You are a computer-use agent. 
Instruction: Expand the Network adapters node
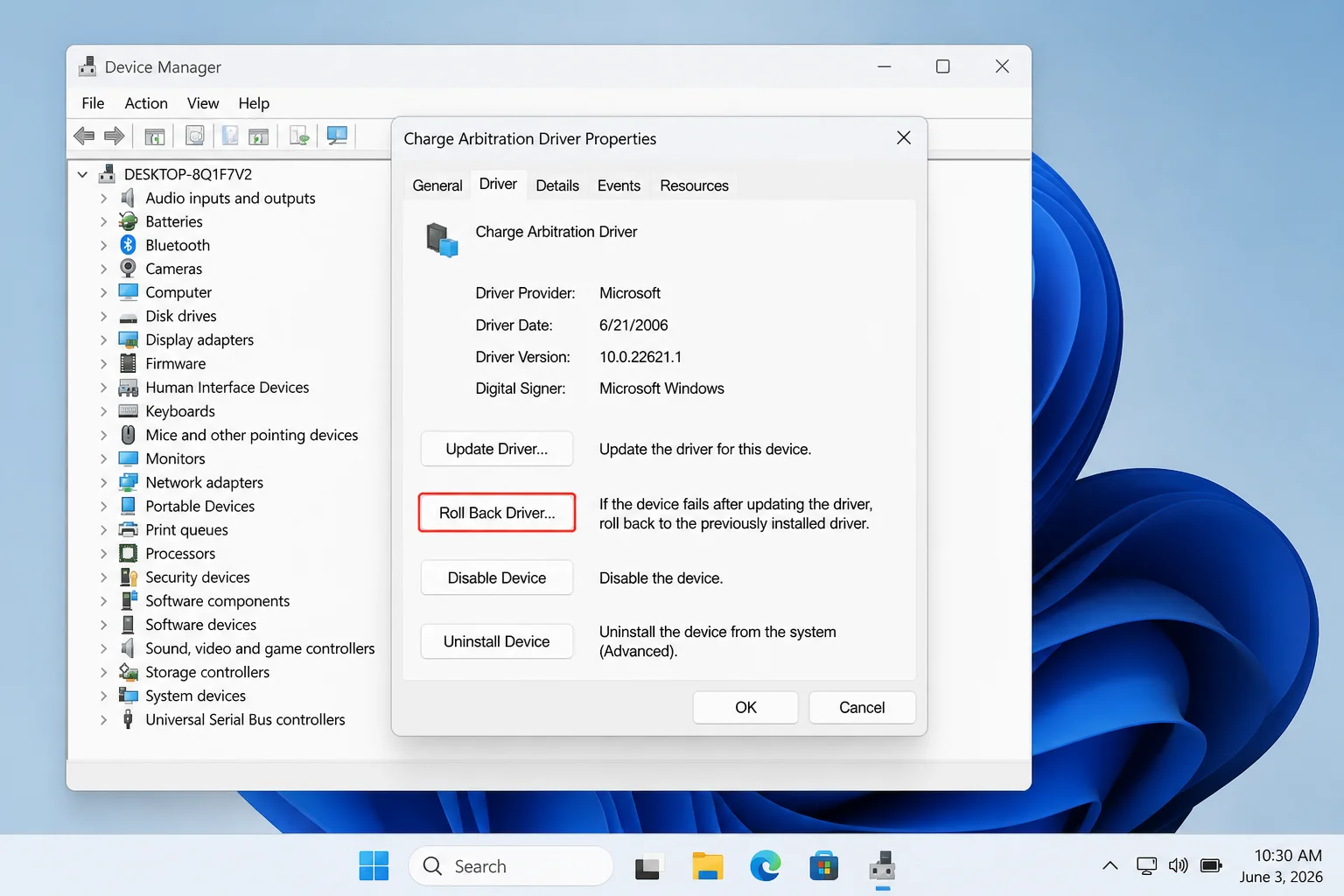(x=103, y=482)
